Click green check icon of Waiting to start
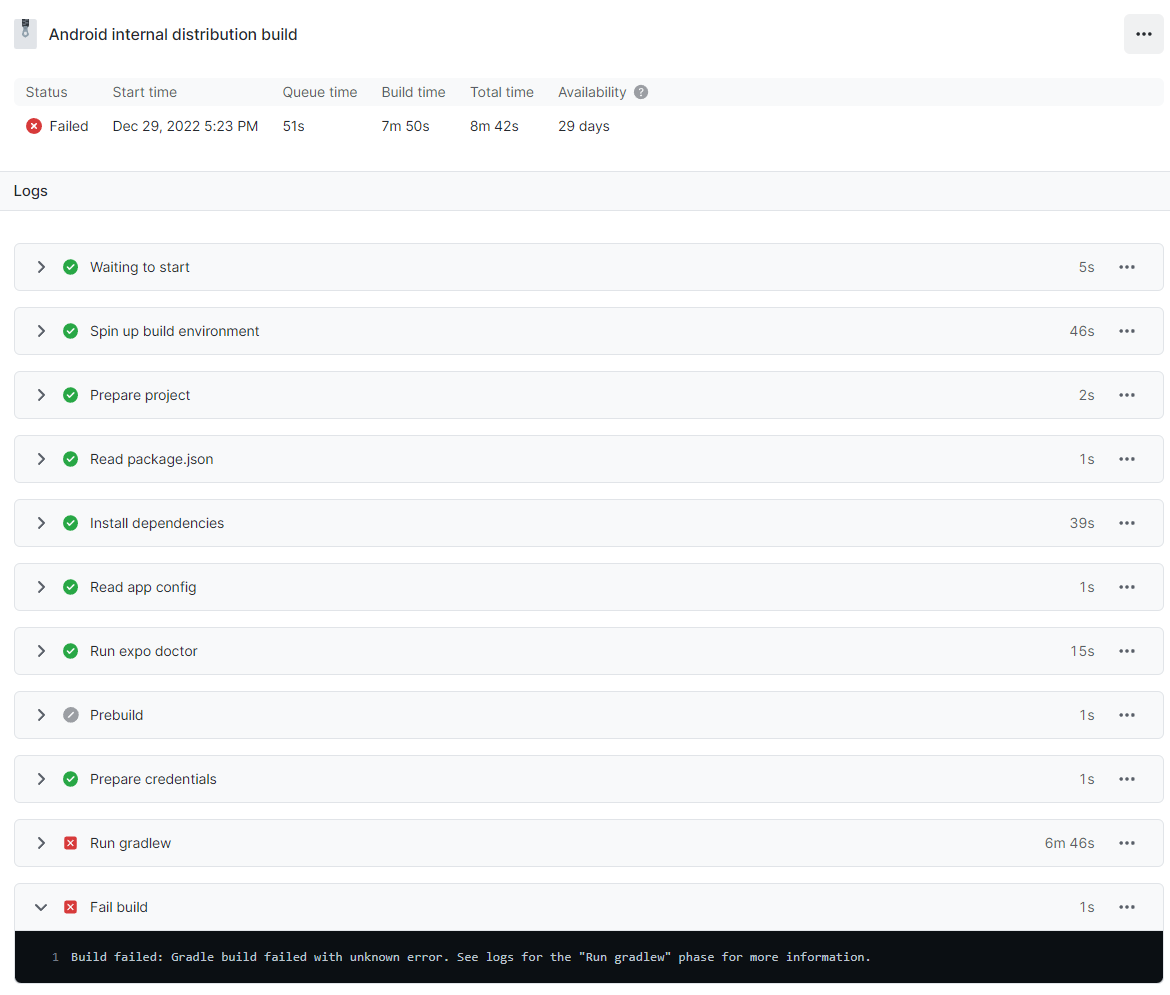1170x995 pixels. click(70, 267)
